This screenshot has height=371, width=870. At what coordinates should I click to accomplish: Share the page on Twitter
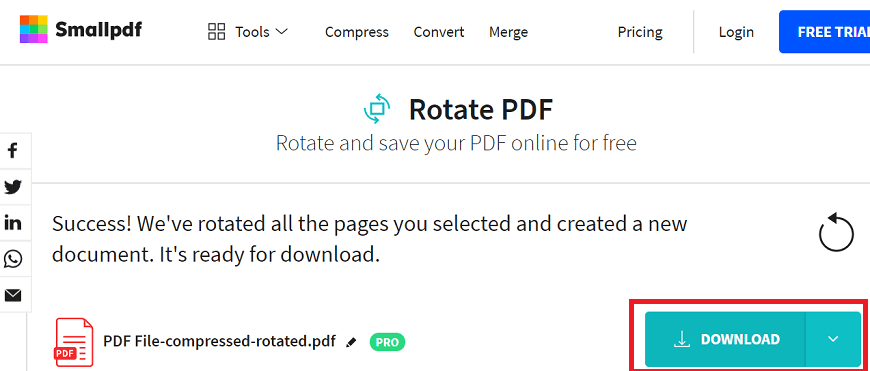(13, 187)
